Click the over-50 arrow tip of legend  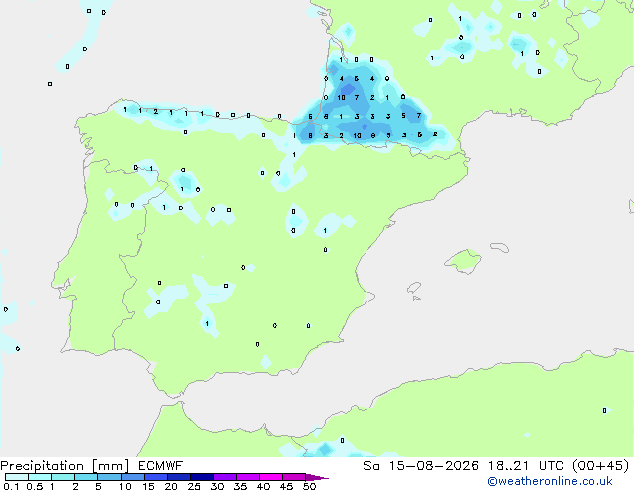[317, 477]
